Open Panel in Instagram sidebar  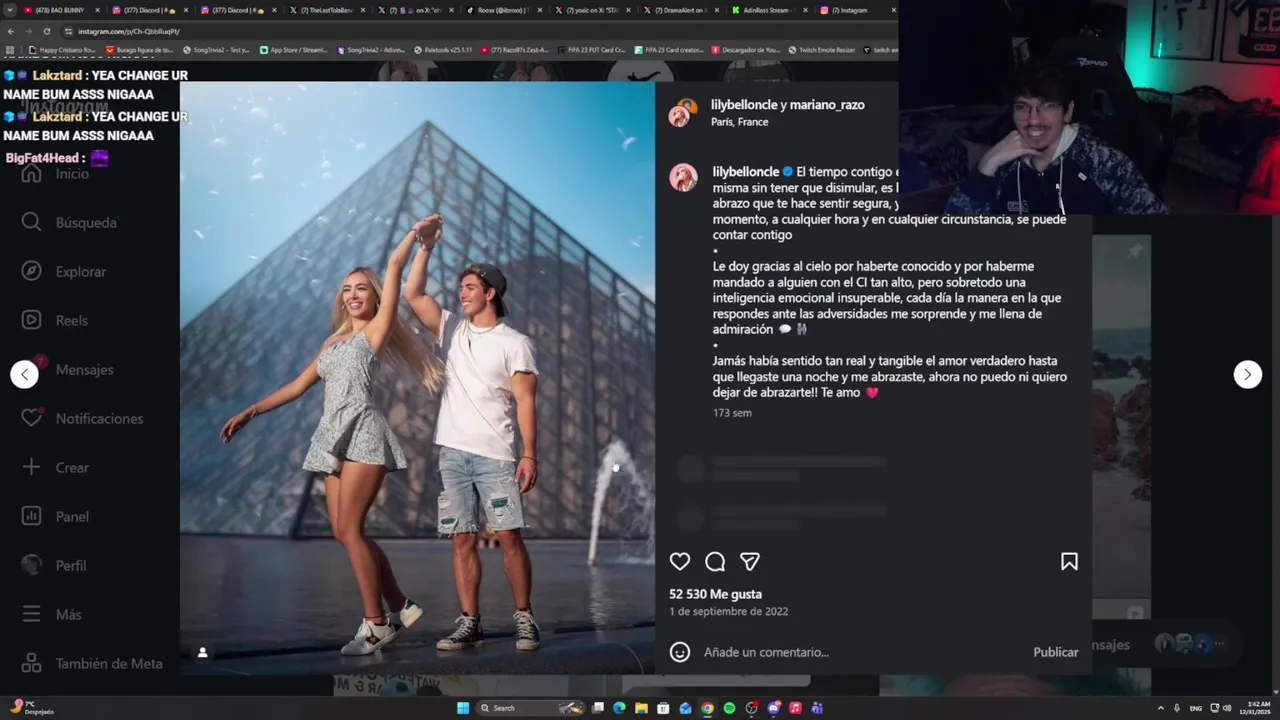coord(56,516)
